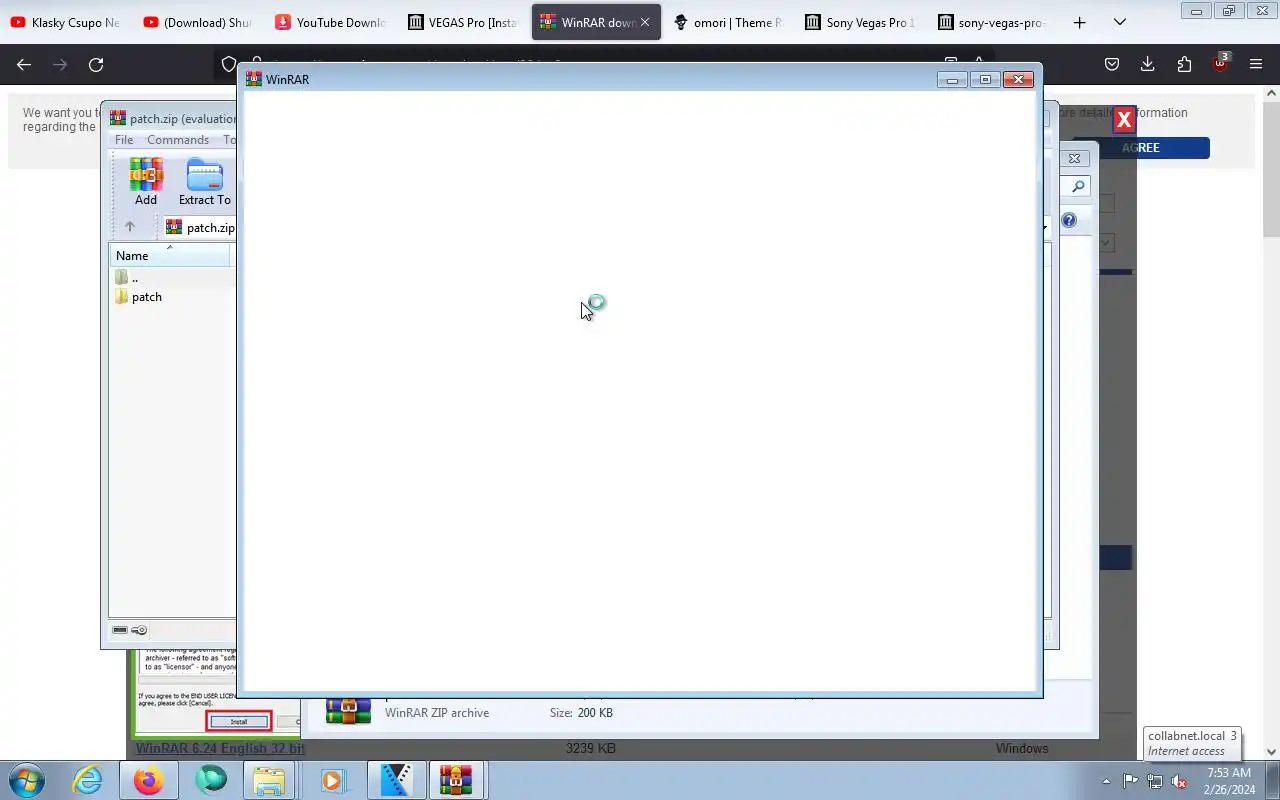Switch to WinRAR in the taskbar
The width and height of the screenshot is (1280, 800).
pos(456,780)
